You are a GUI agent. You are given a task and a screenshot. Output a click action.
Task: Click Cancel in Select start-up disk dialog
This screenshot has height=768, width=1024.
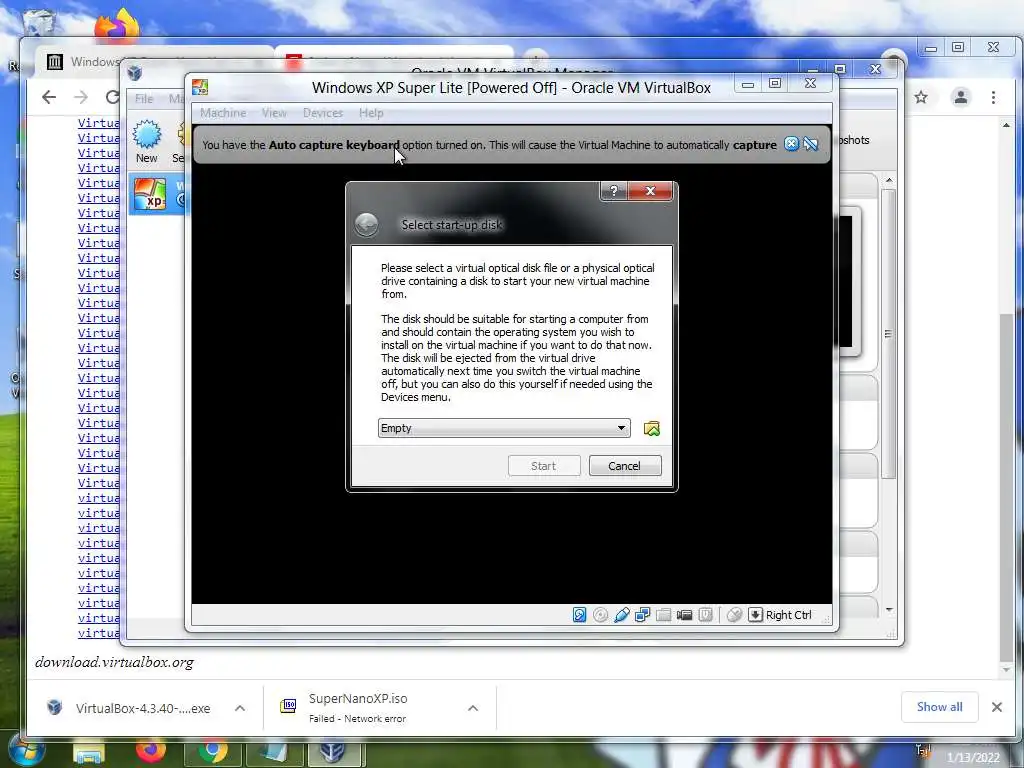click(x=625, y=466)
